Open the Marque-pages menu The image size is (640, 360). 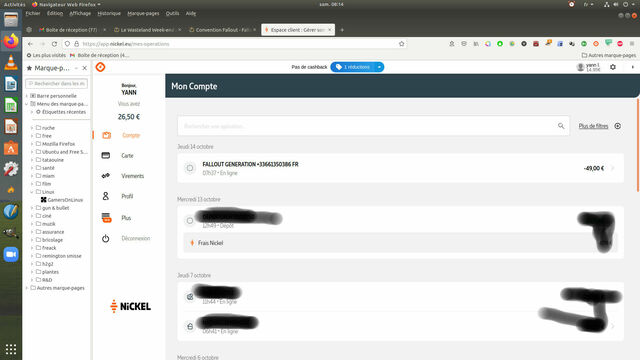[143, 13]
